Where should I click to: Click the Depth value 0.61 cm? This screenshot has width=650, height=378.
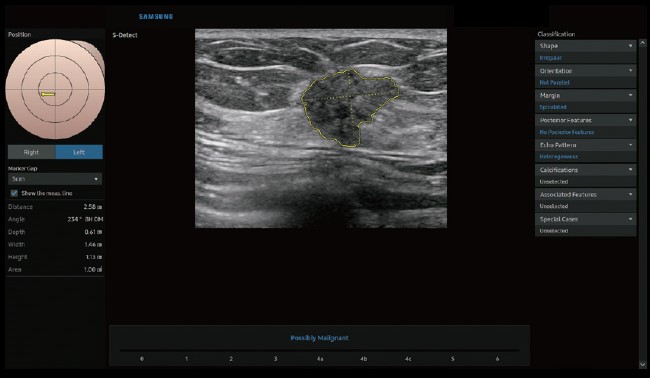pos(93,232)
